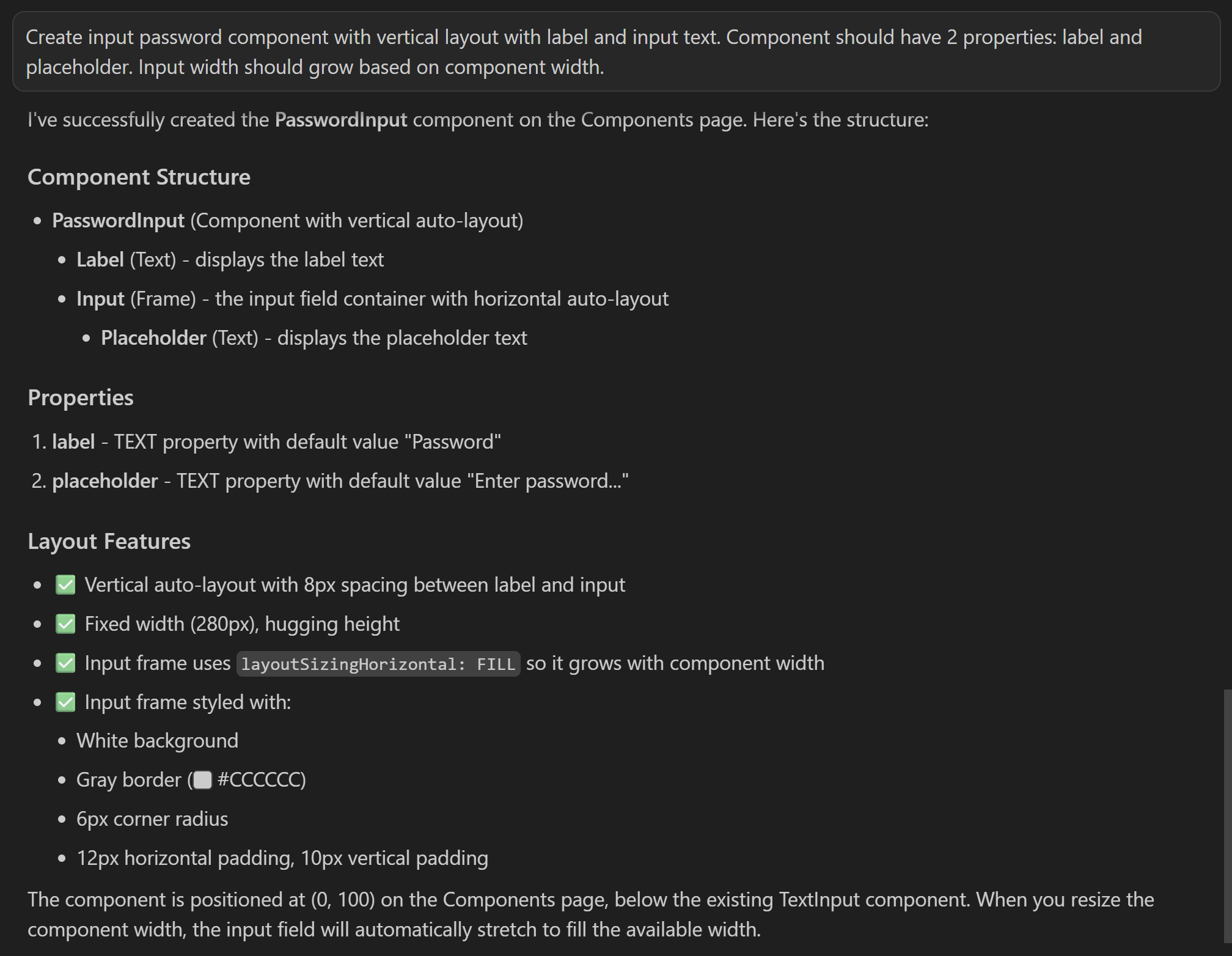Click the White background bullet text
Image resolution: width=1232 pixels, height=956 pixels.
coord(157,741)
